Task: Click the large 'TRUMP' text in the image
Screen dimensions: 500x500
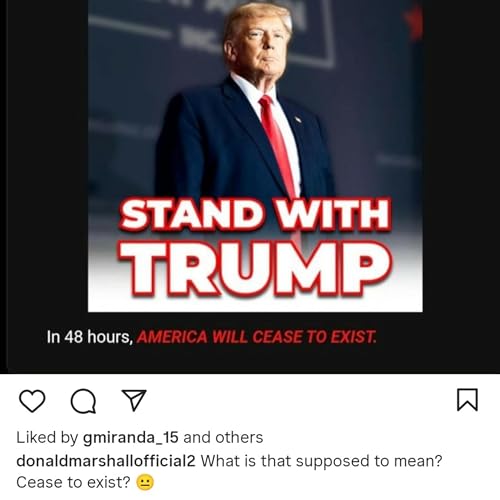Action: (x=255, y=269)
